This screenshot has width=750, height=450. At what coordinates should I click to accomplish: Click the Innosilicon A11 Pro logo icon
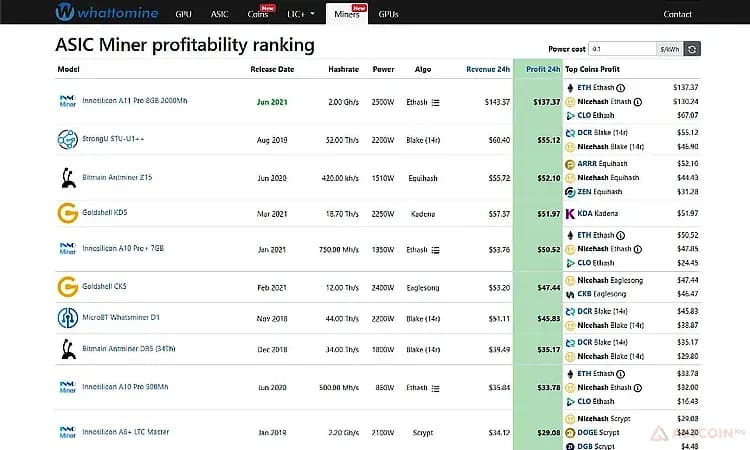67,101
